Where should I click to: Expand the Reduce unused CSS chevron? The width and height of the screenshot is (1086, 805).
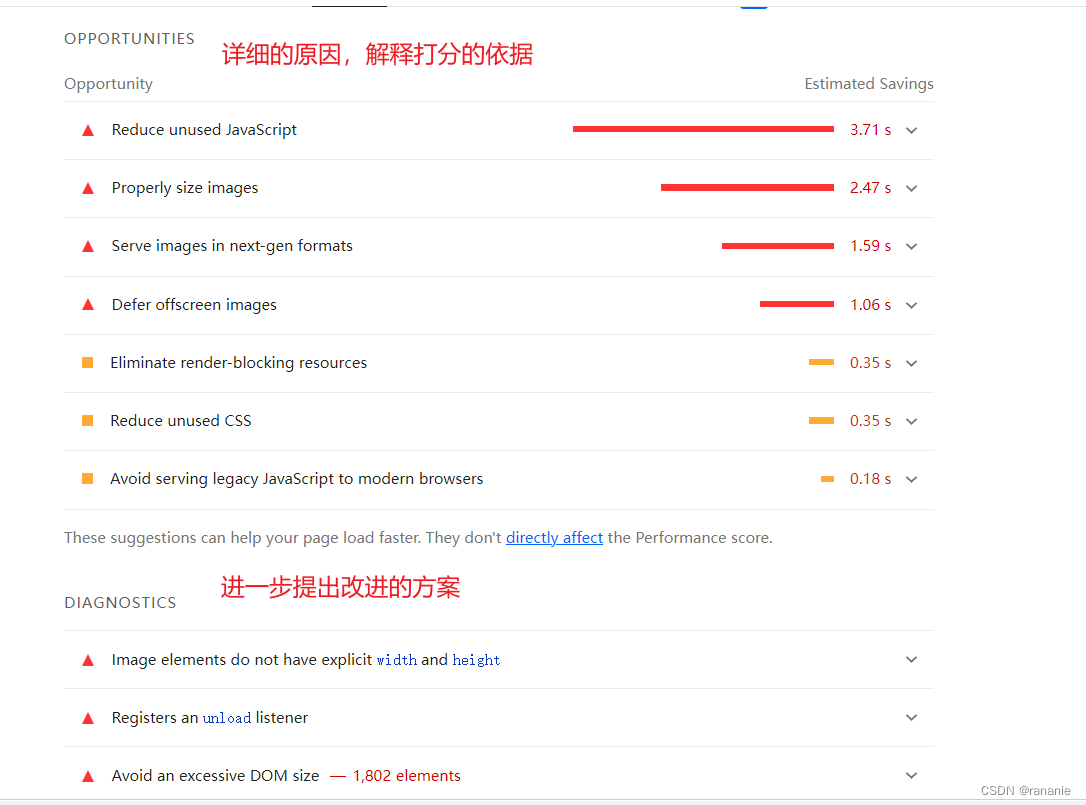tap(911, 421)
